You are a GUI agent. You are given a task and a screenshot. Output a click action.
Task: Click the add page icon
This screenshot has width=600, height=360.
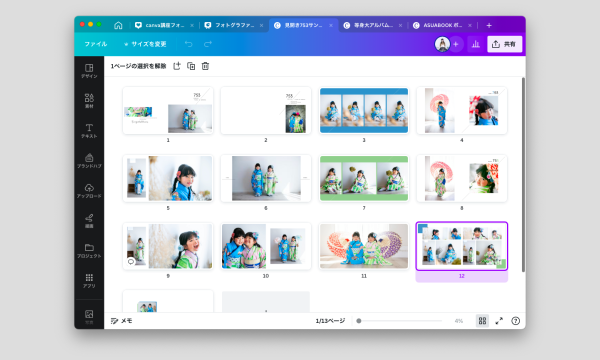[x=176, y=66]
